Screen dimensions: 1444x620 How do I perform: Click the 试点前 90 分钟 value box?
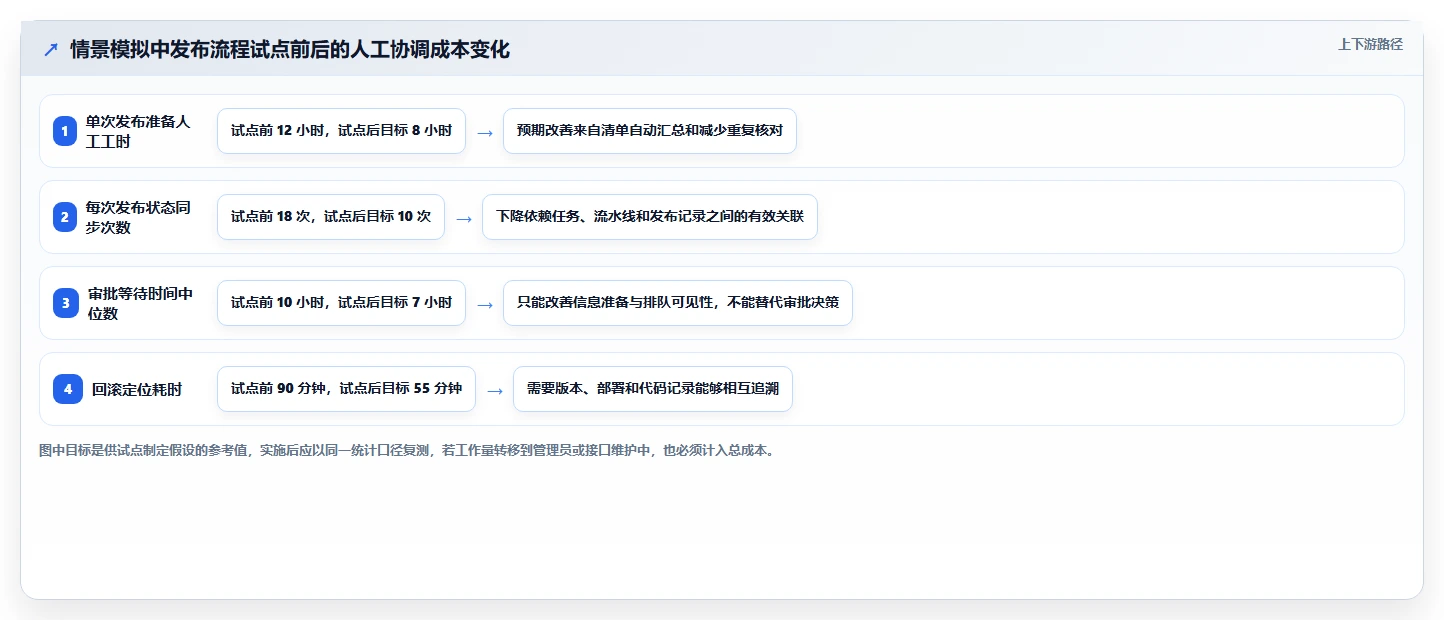click(x=346, y=389)
